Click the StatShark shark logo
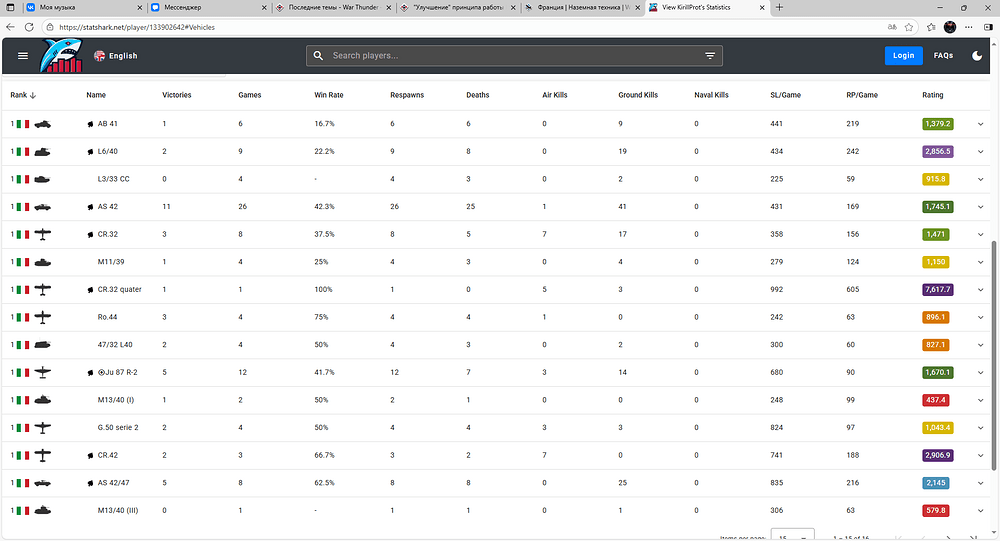Image resolution: width=1000 pixels, height=541 pixels. 62,56
